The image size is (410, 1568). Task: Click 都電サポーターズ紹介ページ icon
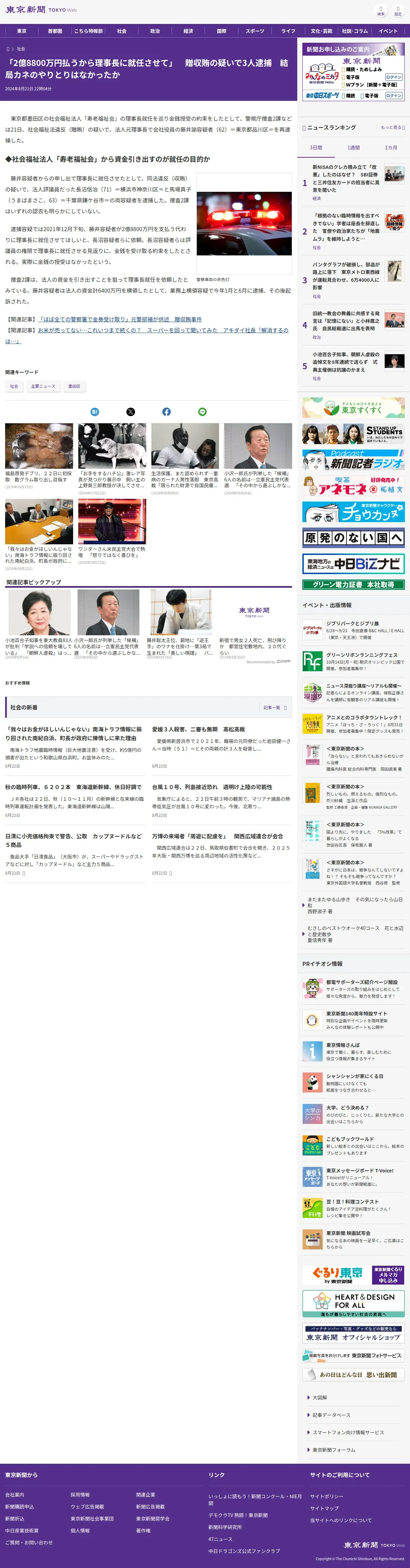click(312, 988)
